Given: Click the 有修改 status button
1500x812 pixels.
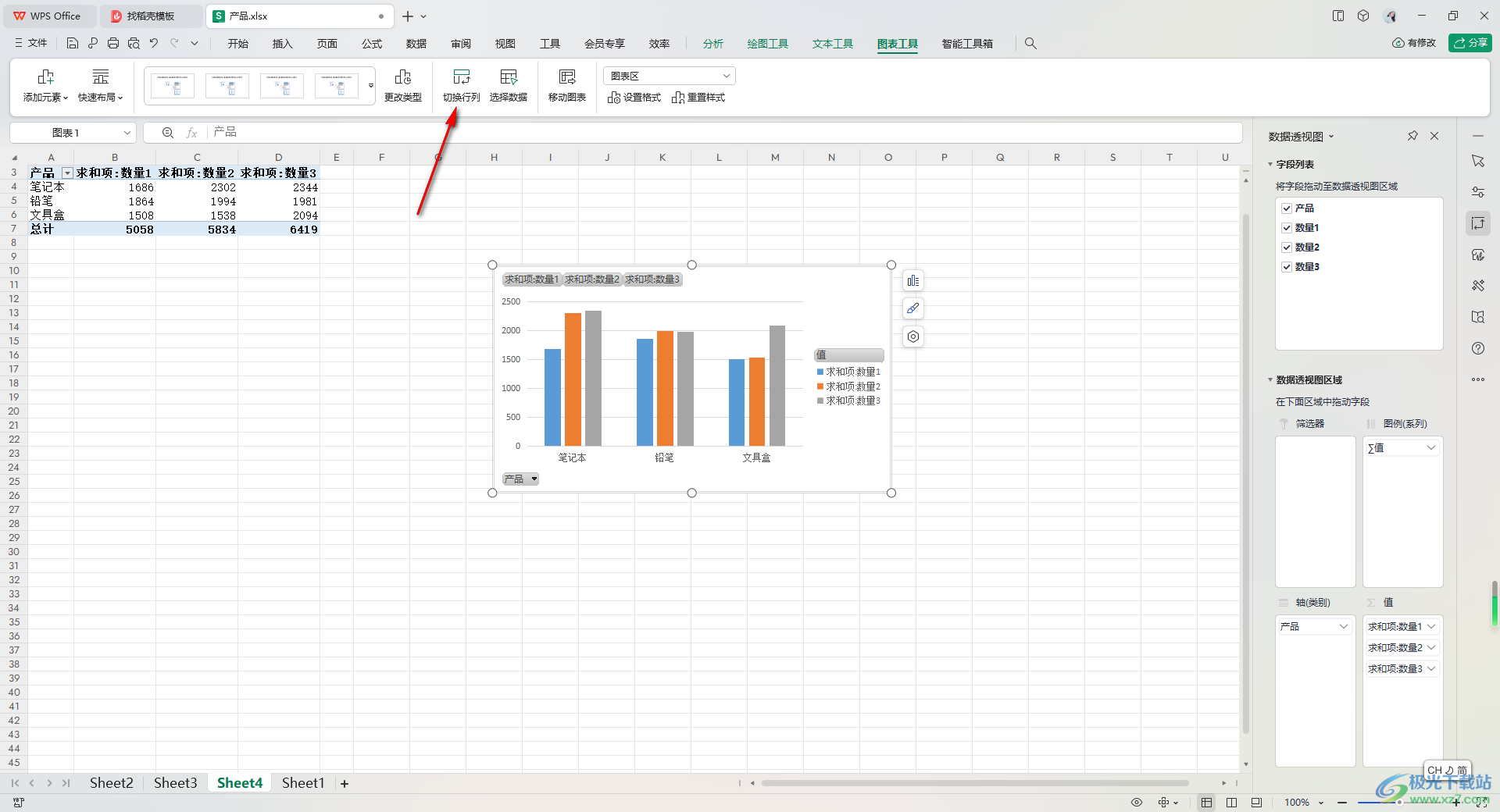Looking at the screenshot, I should (x=1414, y=43).
